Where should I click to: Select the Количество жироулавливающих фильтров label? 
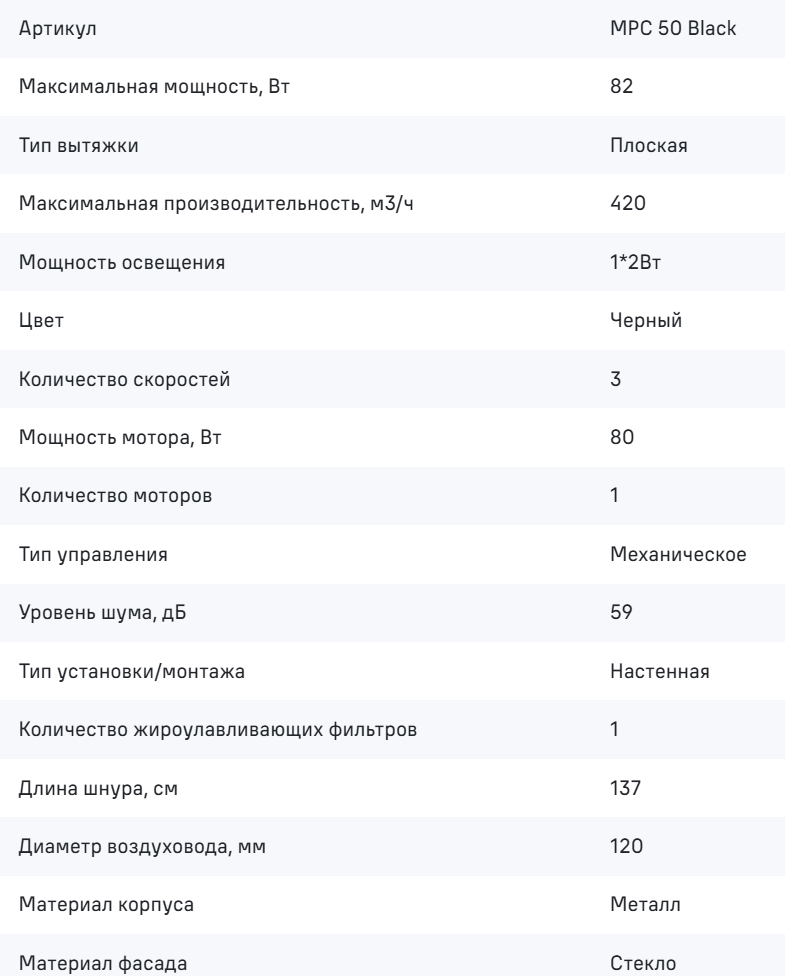coord(218,729)
